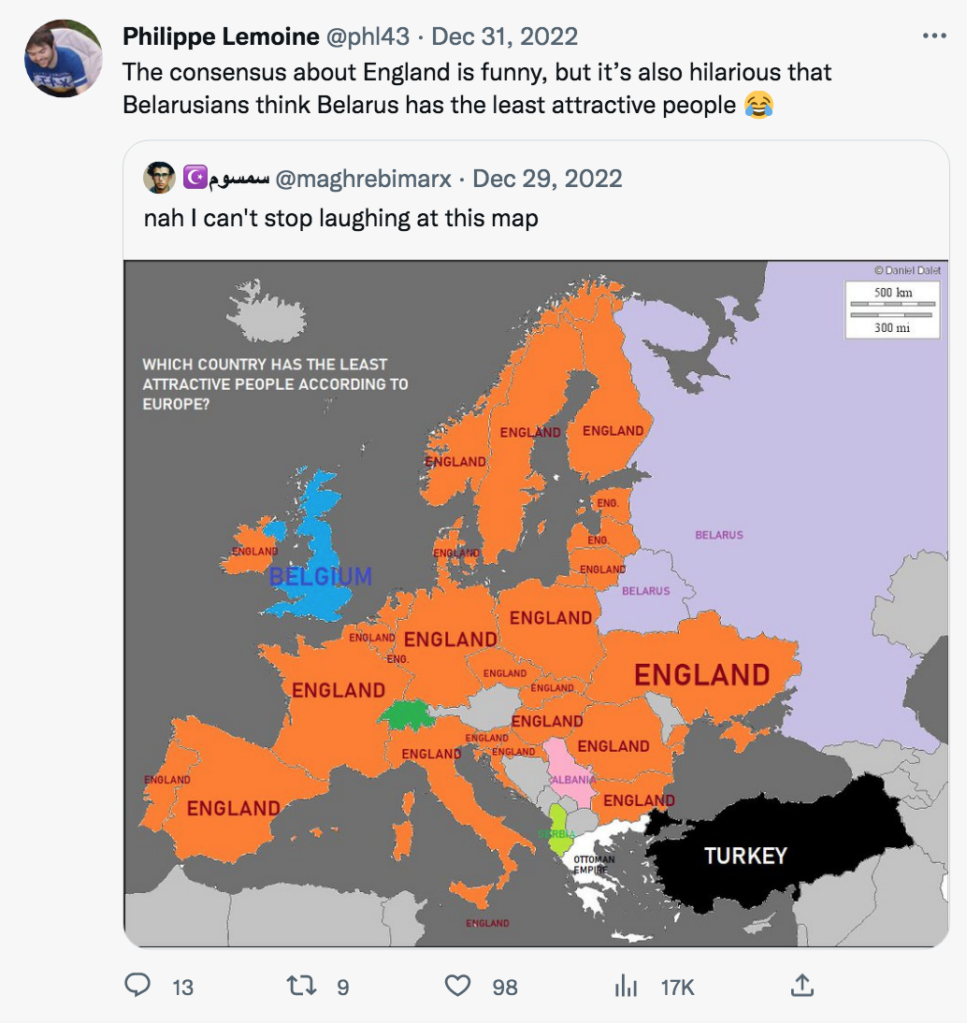Like the tweet with heart icon
967x1024 pixels.
(x=458, y=985)
